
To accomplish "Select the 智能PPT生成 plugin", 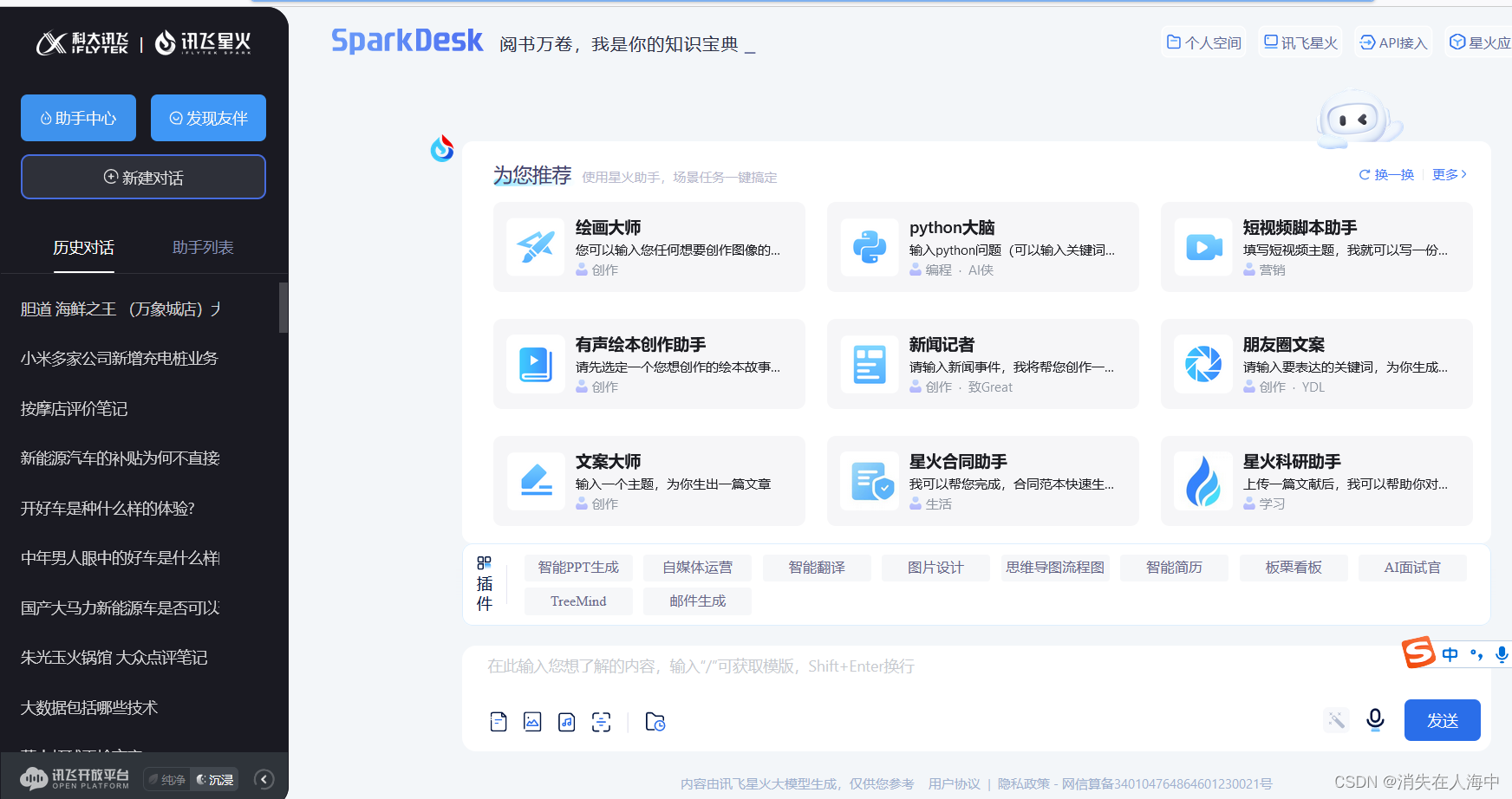I will tap(578, 568).
